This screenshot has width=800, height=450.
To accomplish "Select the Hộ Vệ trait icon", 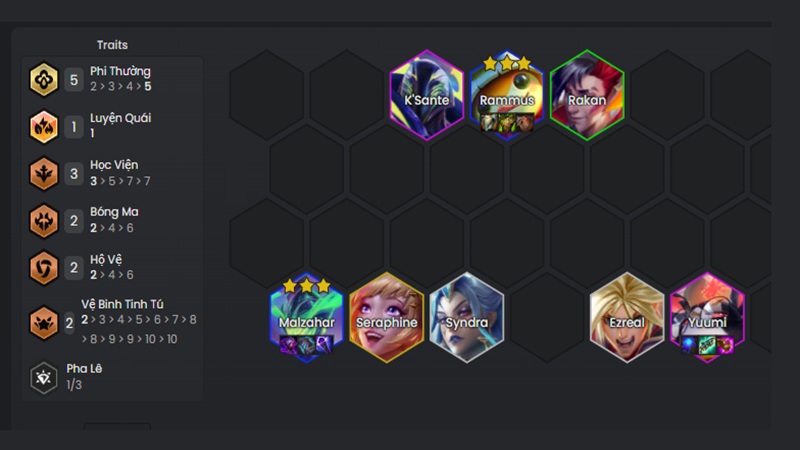I will click(44, 267).
